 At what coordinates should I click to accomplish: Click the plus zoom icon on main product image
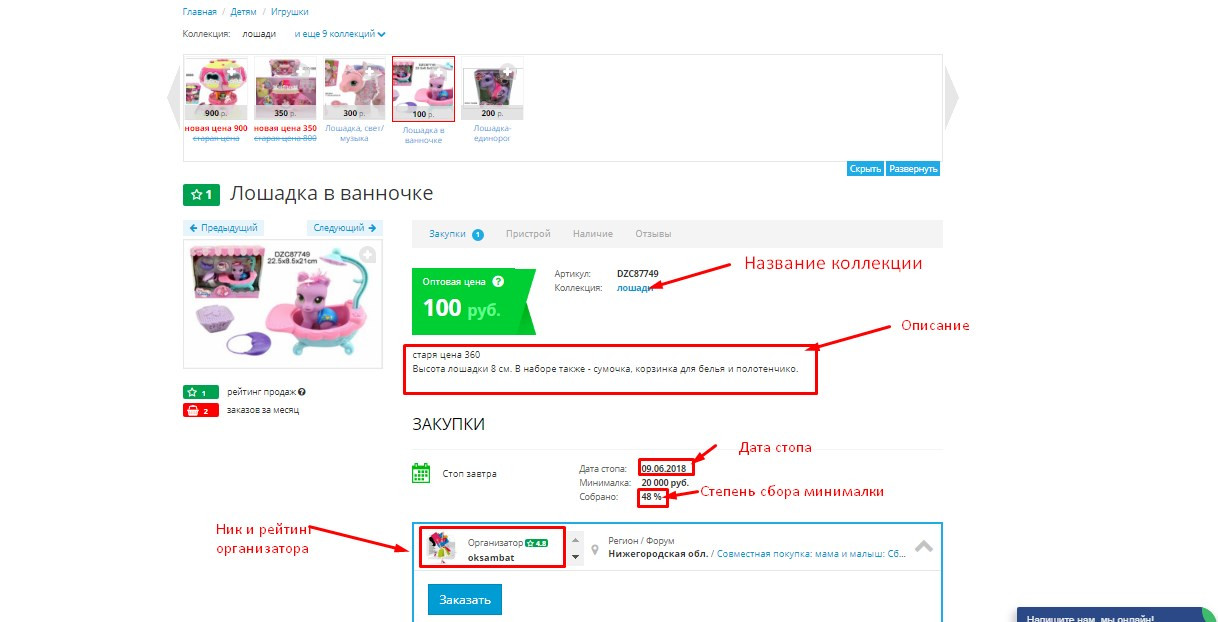[x=367, y=254]
